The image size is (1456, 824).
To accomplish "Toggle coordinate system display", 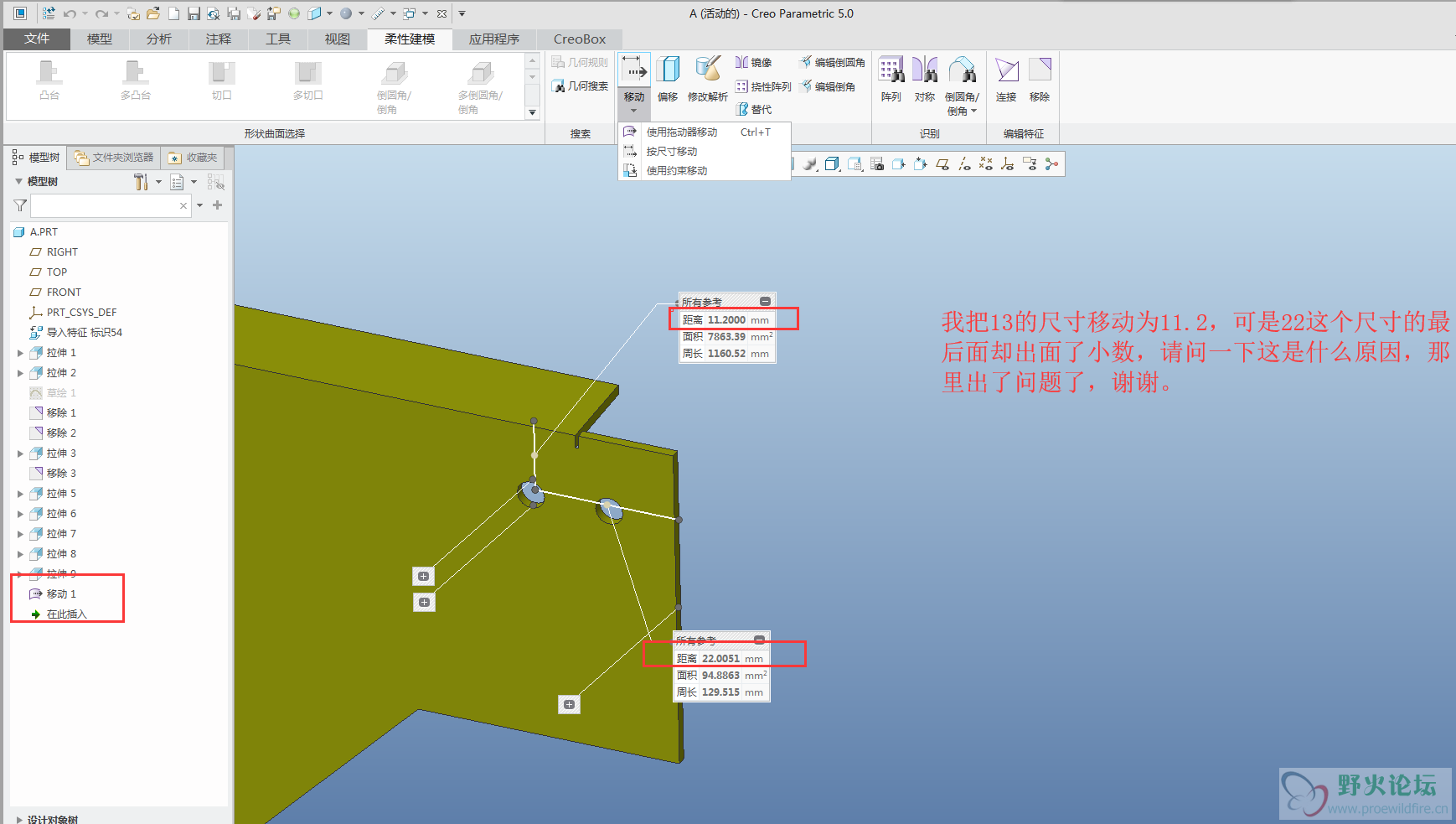I will point(1008,164).
